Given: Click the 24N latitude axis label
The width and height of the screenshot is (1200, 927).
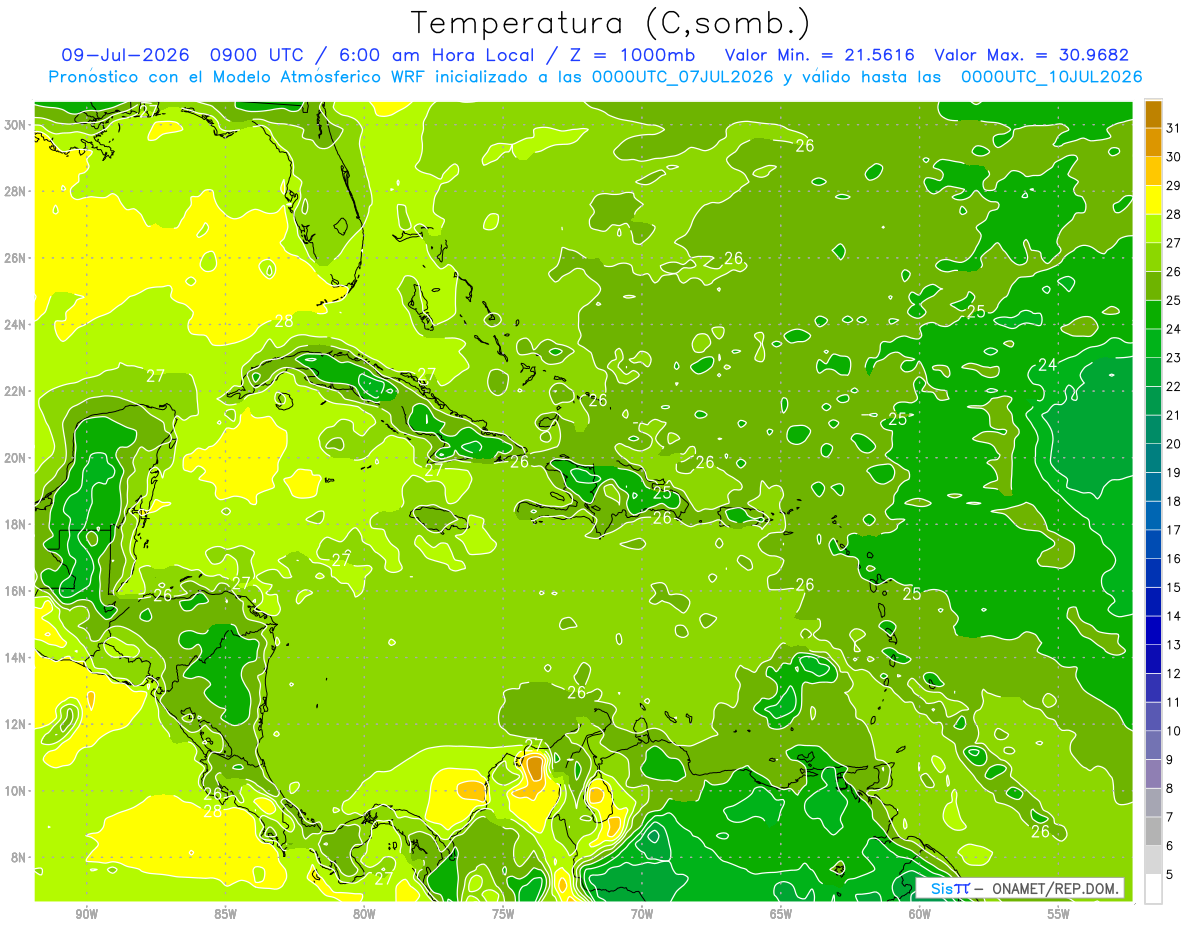Looking at the screenshot, I should (17, 325).
